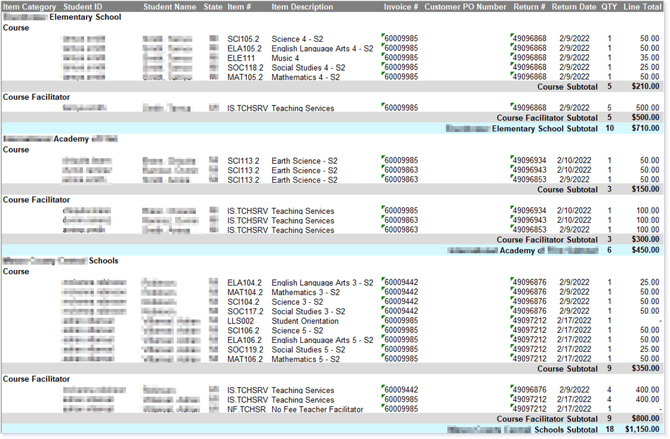This screenshot has height=439, width=670.
Task: Select the Schools Subtotal $1,150.00 cell
Action: pyautogui.click(x=642, y=429)
